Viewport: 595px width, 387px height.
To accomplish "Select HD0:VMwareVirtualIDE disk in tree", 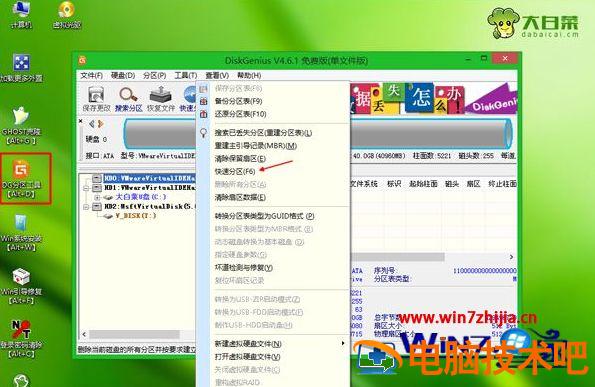I will click(150, 178).
